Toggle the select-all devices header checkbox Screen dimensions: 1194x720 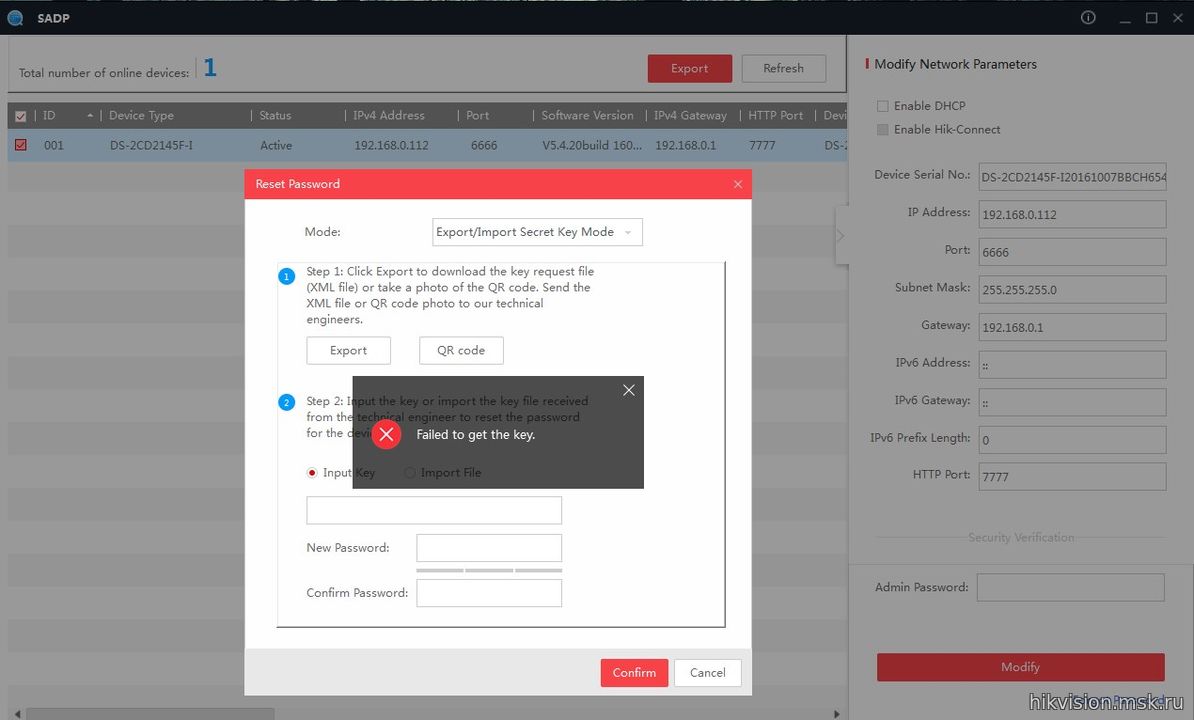tap(21, 116)
